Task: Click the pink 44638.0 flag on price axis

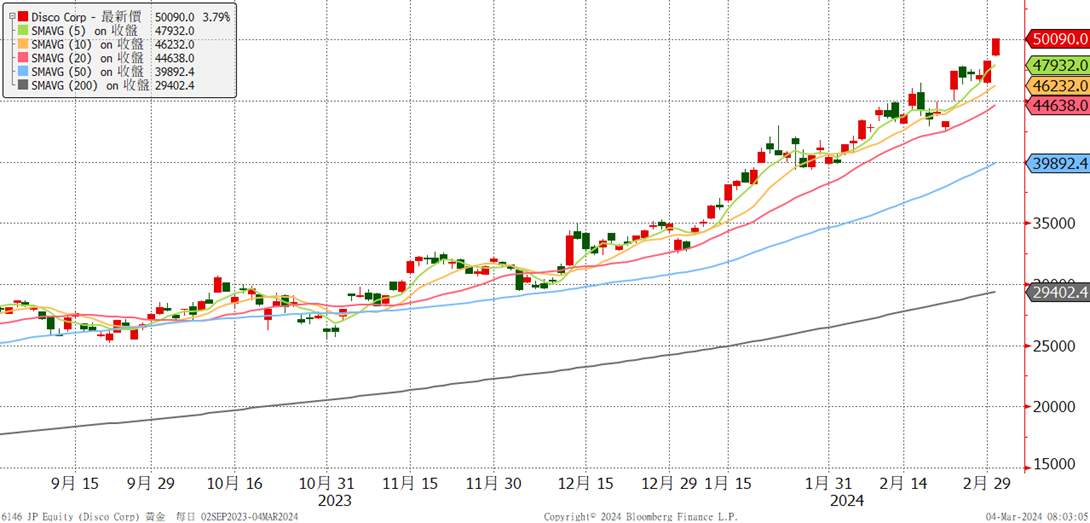Action: tap(1058, 105)
